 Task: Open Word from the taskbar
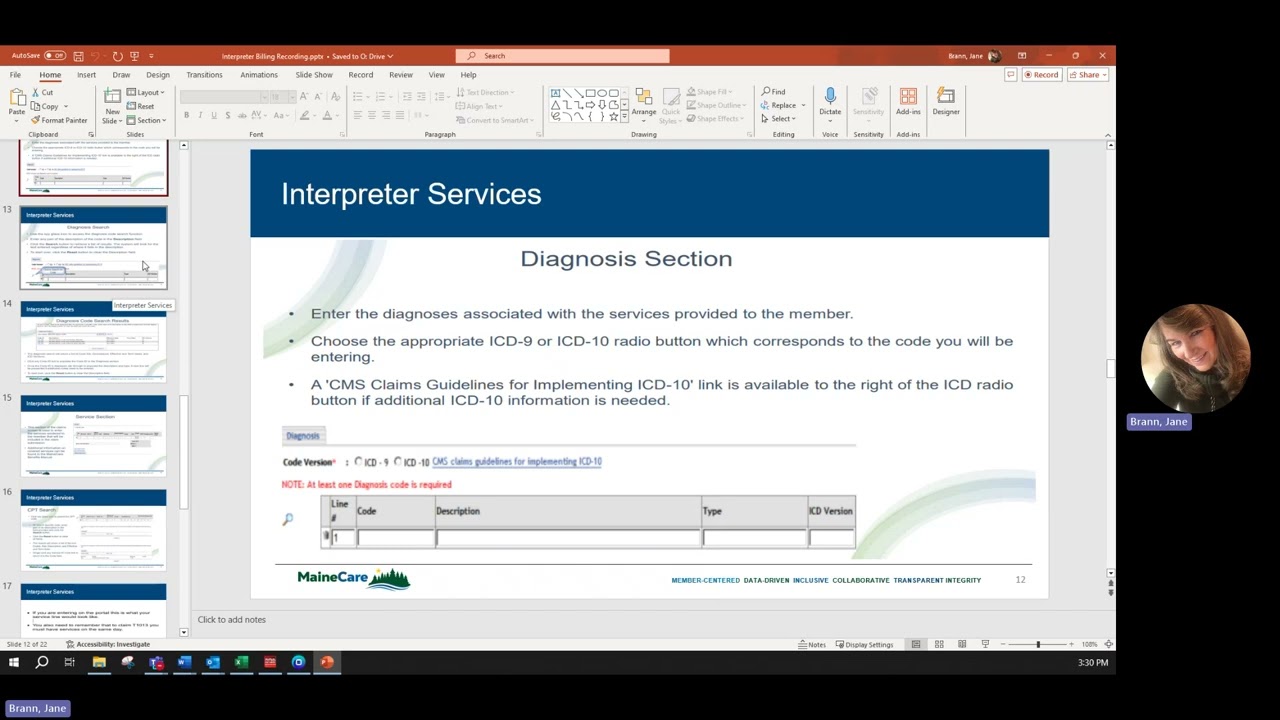[x=184, y=662]
